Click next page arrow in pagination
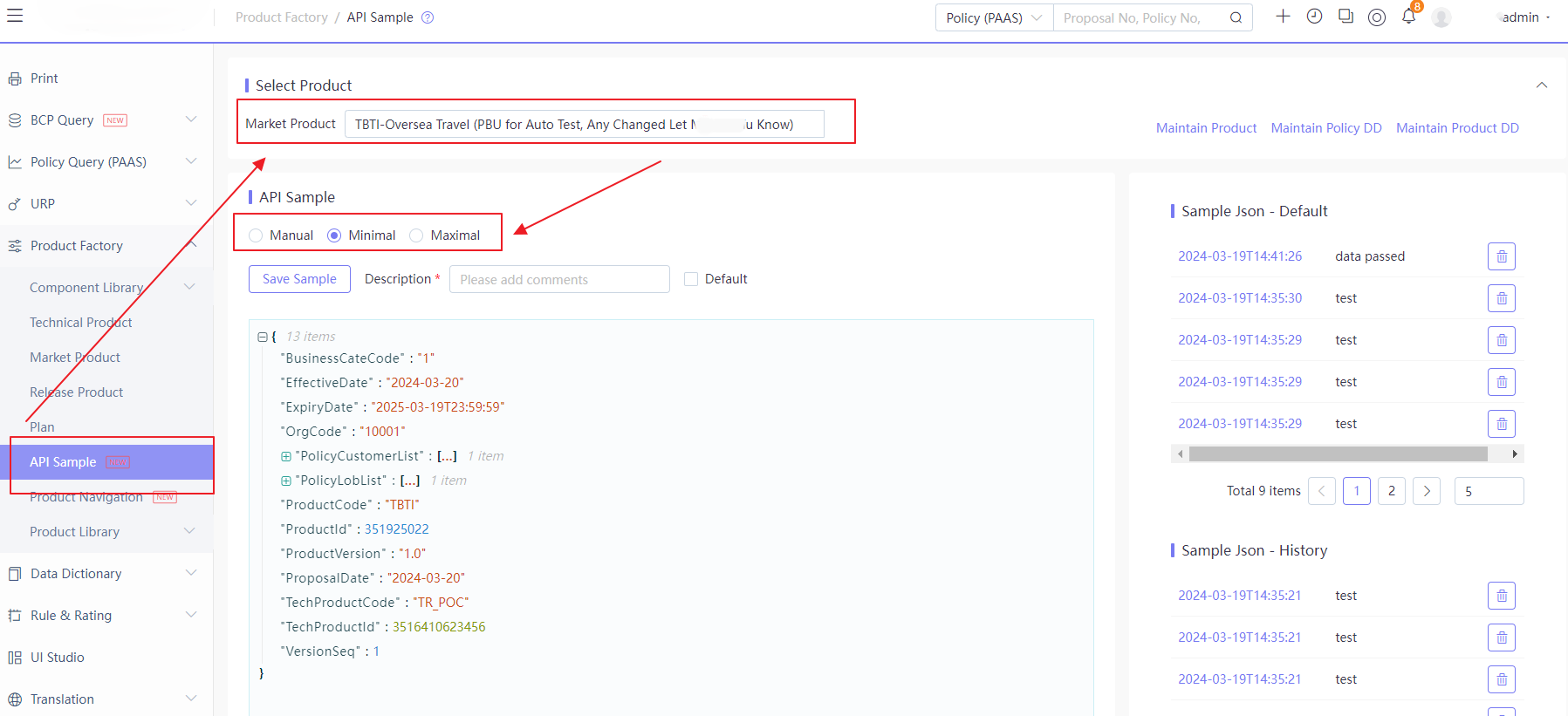The image size is (1568, 716). [x=1427, y=491]
